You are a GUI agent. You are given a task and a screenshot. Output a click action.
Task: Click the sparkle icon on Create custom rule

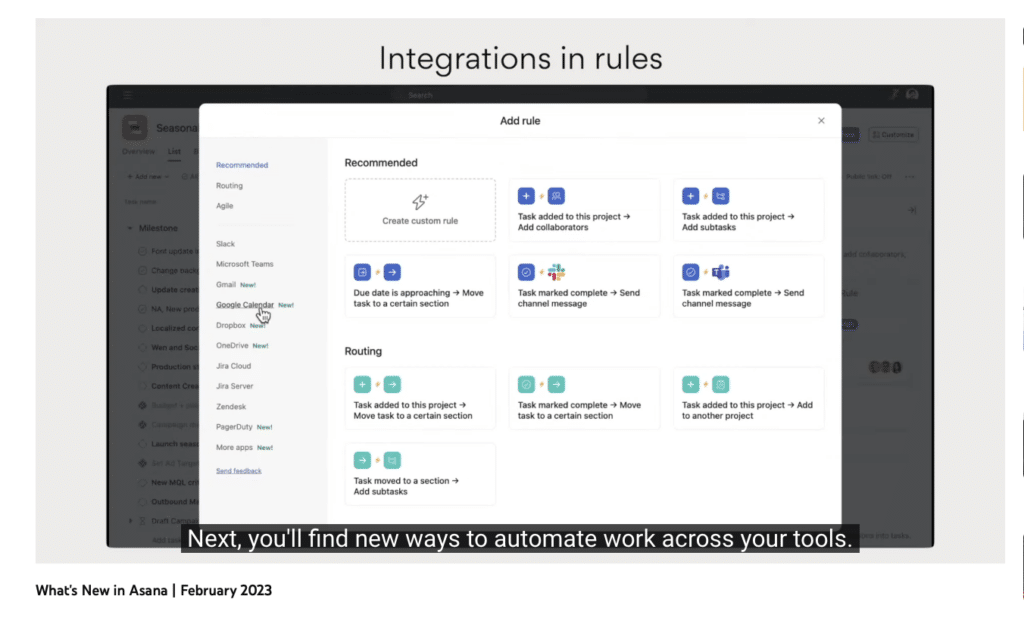tap(420, 201)
